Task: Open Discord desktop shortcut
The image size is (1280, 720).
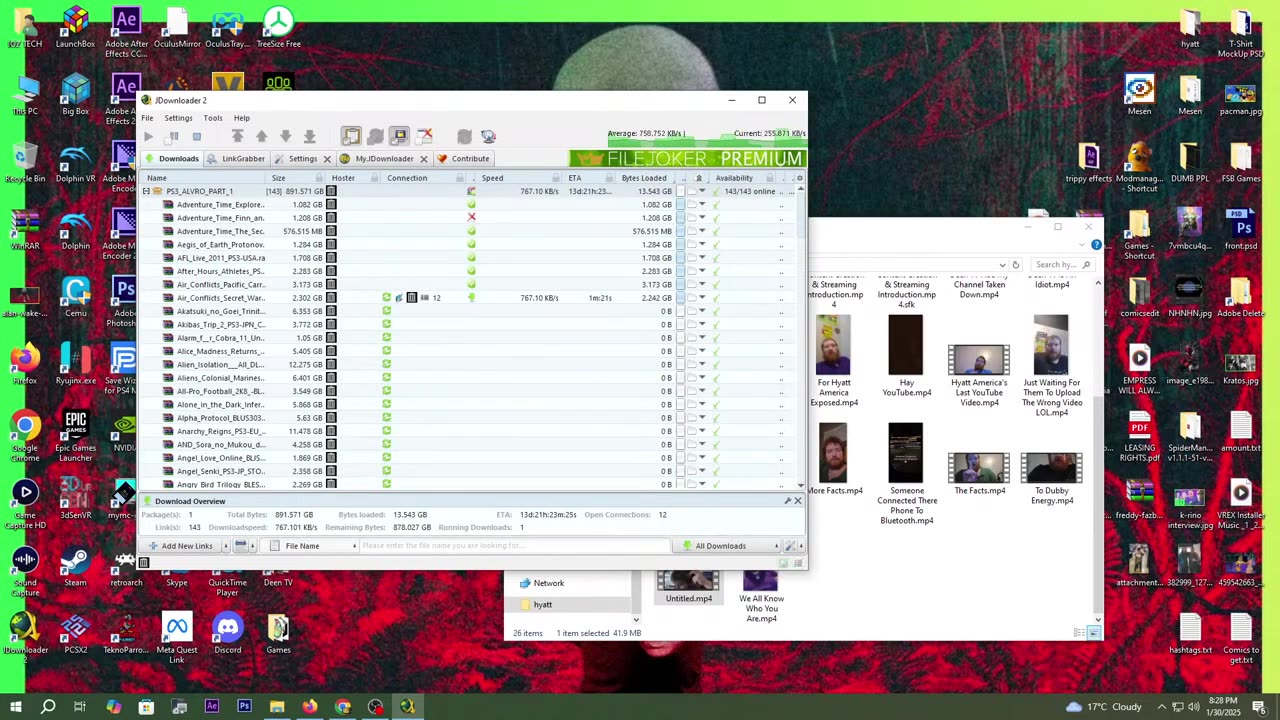Action: 228,634
